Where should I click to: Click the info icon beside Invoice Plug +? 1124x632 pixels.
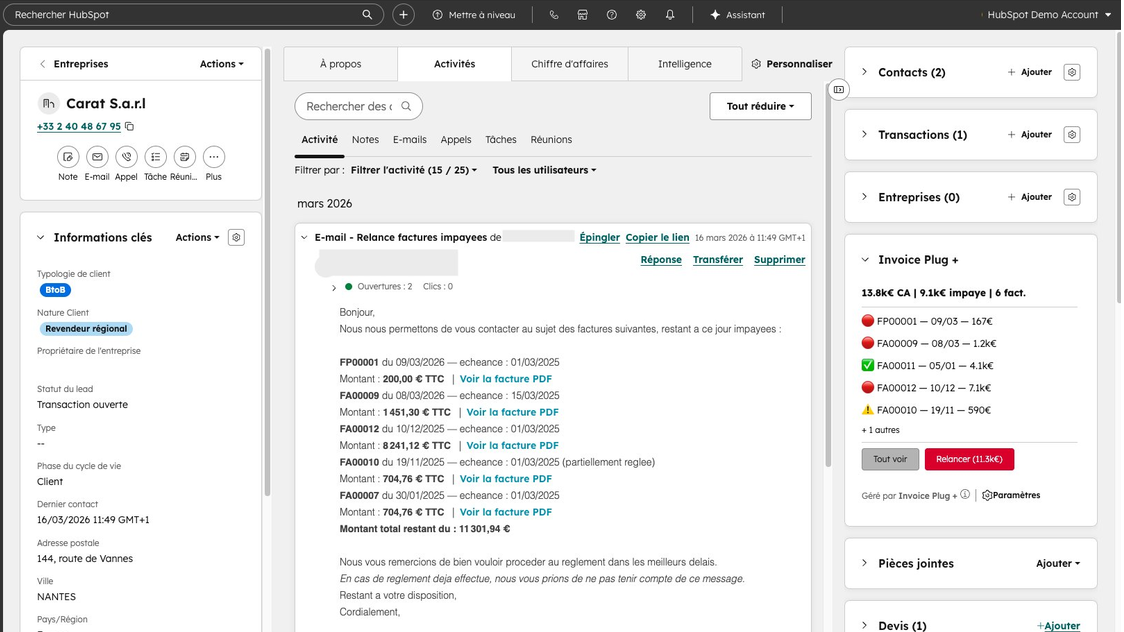point(965,494)
